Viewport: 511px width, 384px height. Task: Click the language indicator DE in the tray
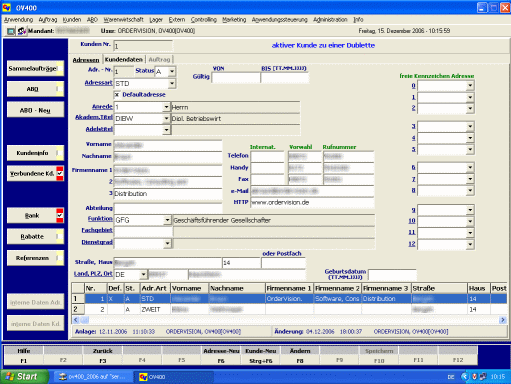451,377
